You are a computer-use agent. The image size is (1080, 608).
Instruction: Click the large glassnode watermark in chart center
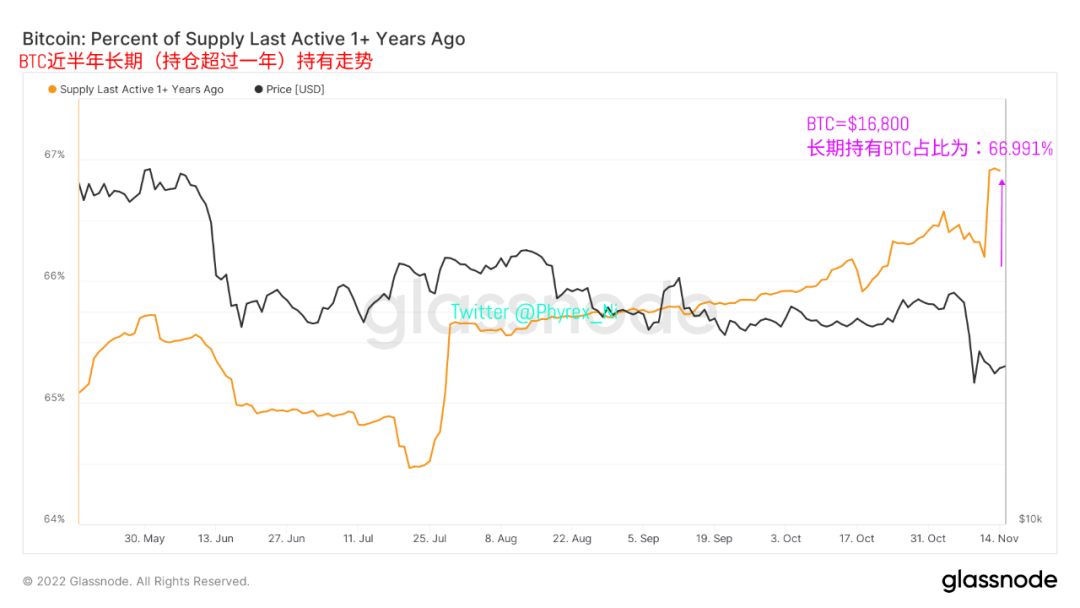(x=540, y=322)
